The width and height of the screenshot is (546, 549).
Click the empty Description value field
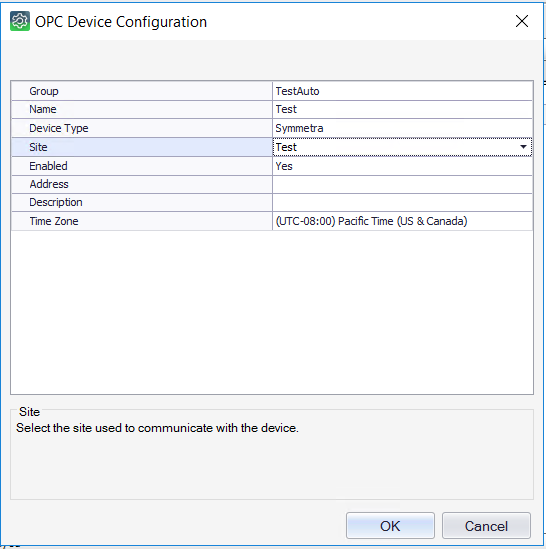coord(402,202)
